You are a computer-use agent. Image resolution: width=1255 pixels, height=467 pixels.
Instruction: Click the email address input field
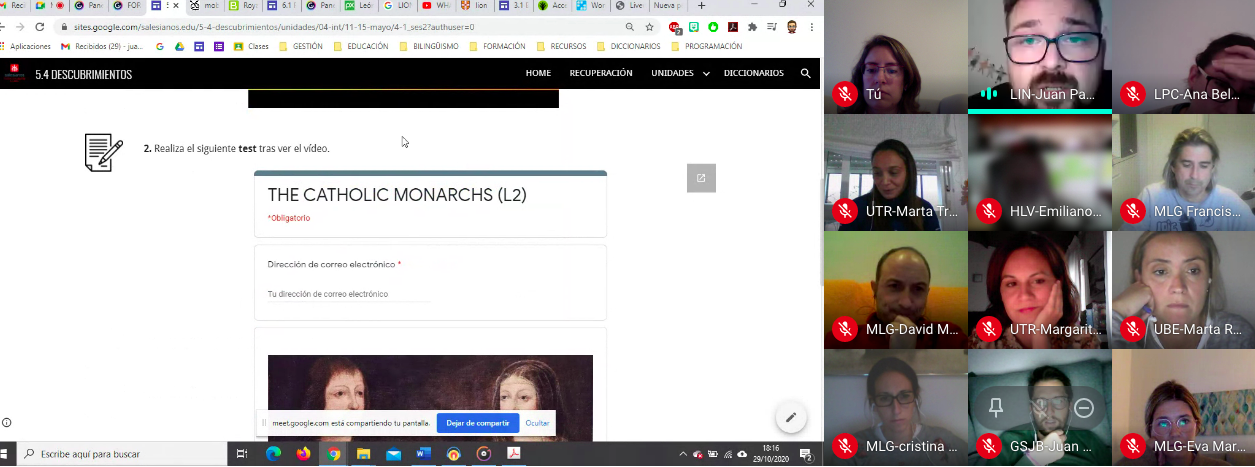pos(349,294)
